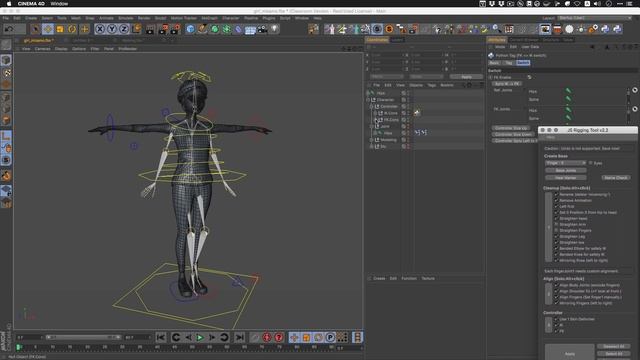Open the Create menu in menu bar
Screen dimensions: 640x360
click(31, 18)
